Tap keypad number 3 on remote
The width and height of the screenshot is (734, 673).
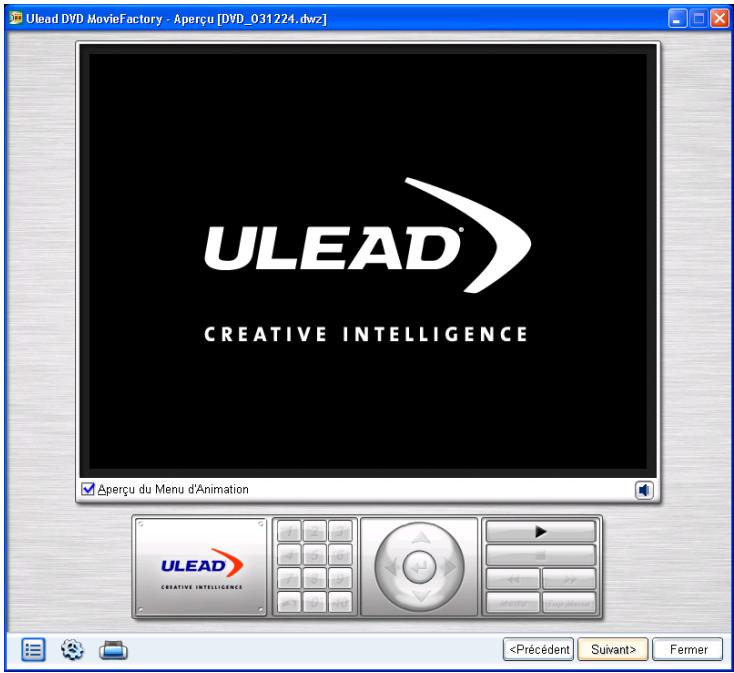pos(340,531)
